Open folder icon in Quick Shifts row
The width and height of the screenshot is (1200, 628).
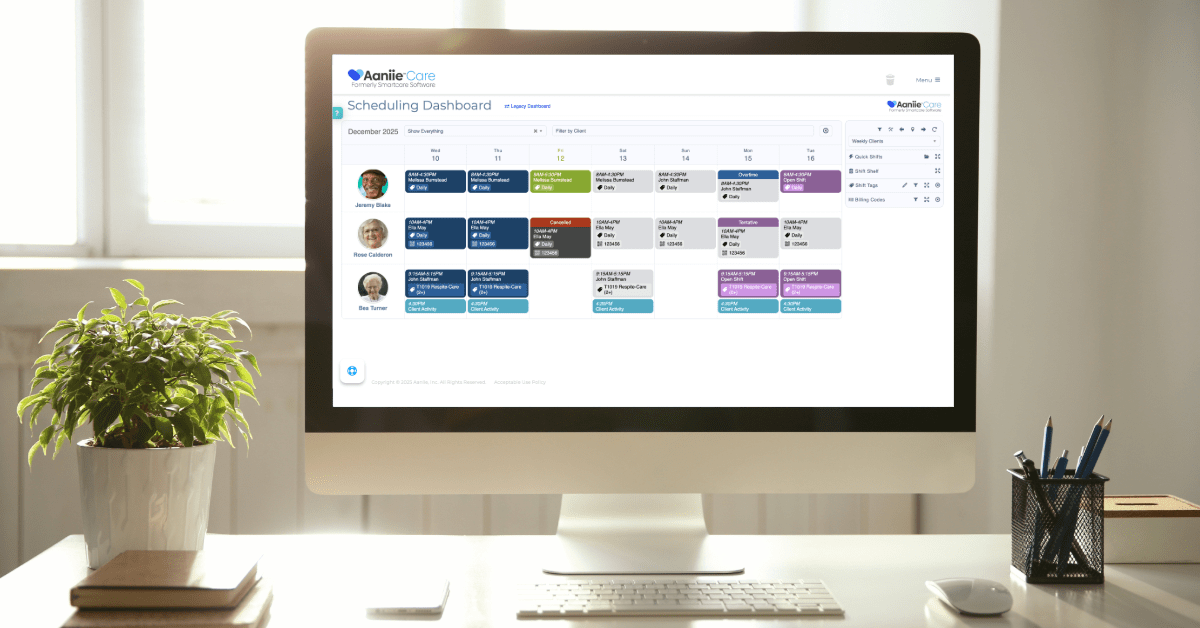pos(926,157)
